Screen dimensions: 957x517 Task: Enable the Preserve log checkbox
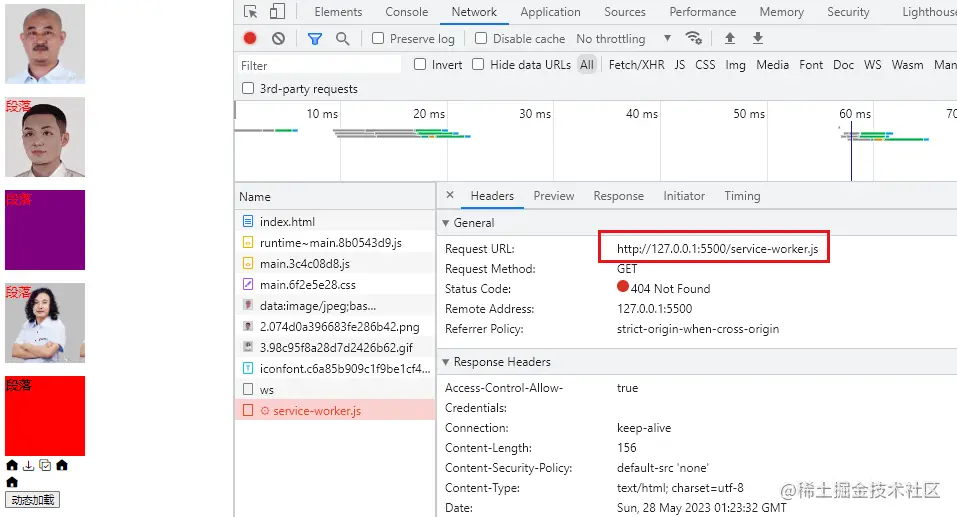[x=378, y=38]
